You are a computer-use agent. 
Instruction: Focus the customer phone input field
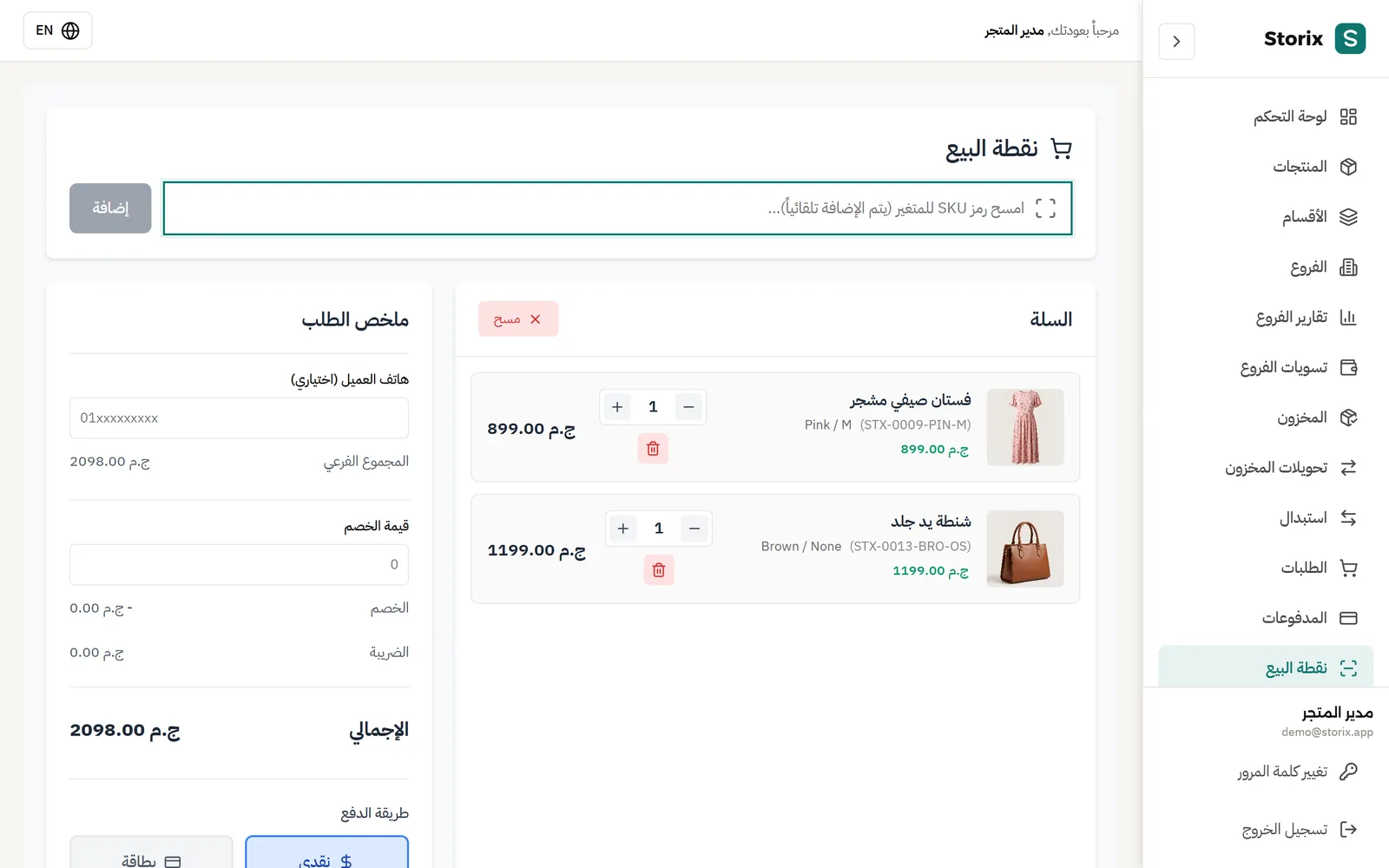coord(239,418)
